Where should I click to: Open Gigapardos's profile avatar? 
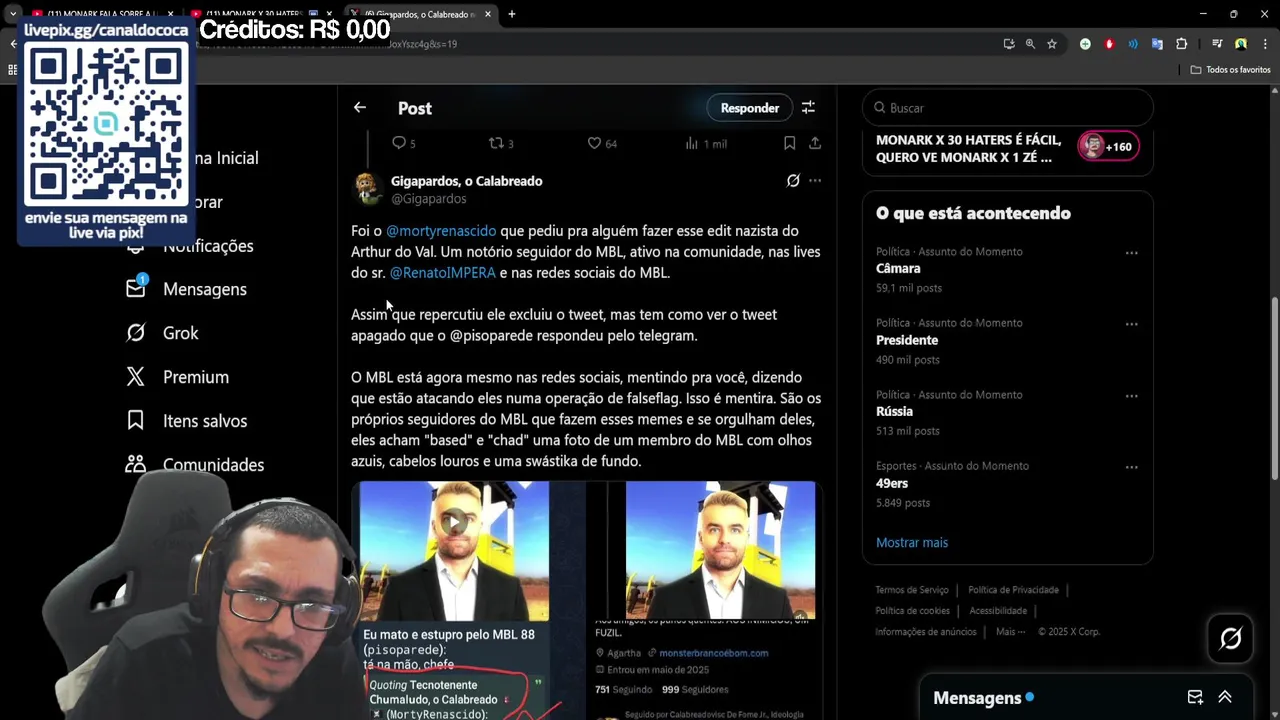[x=367, y=188]
